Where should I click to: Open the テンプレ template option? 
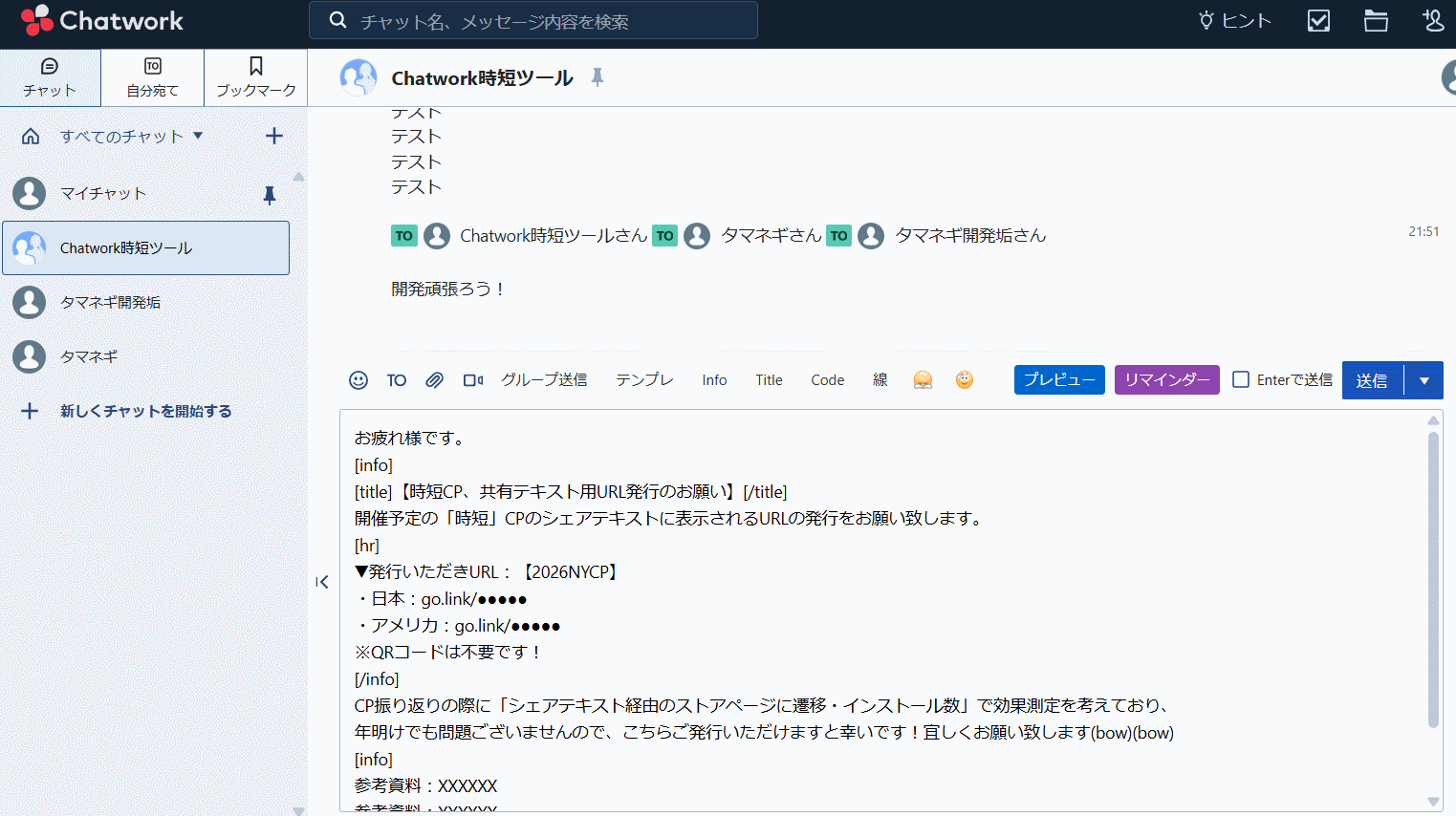point(644,380)
